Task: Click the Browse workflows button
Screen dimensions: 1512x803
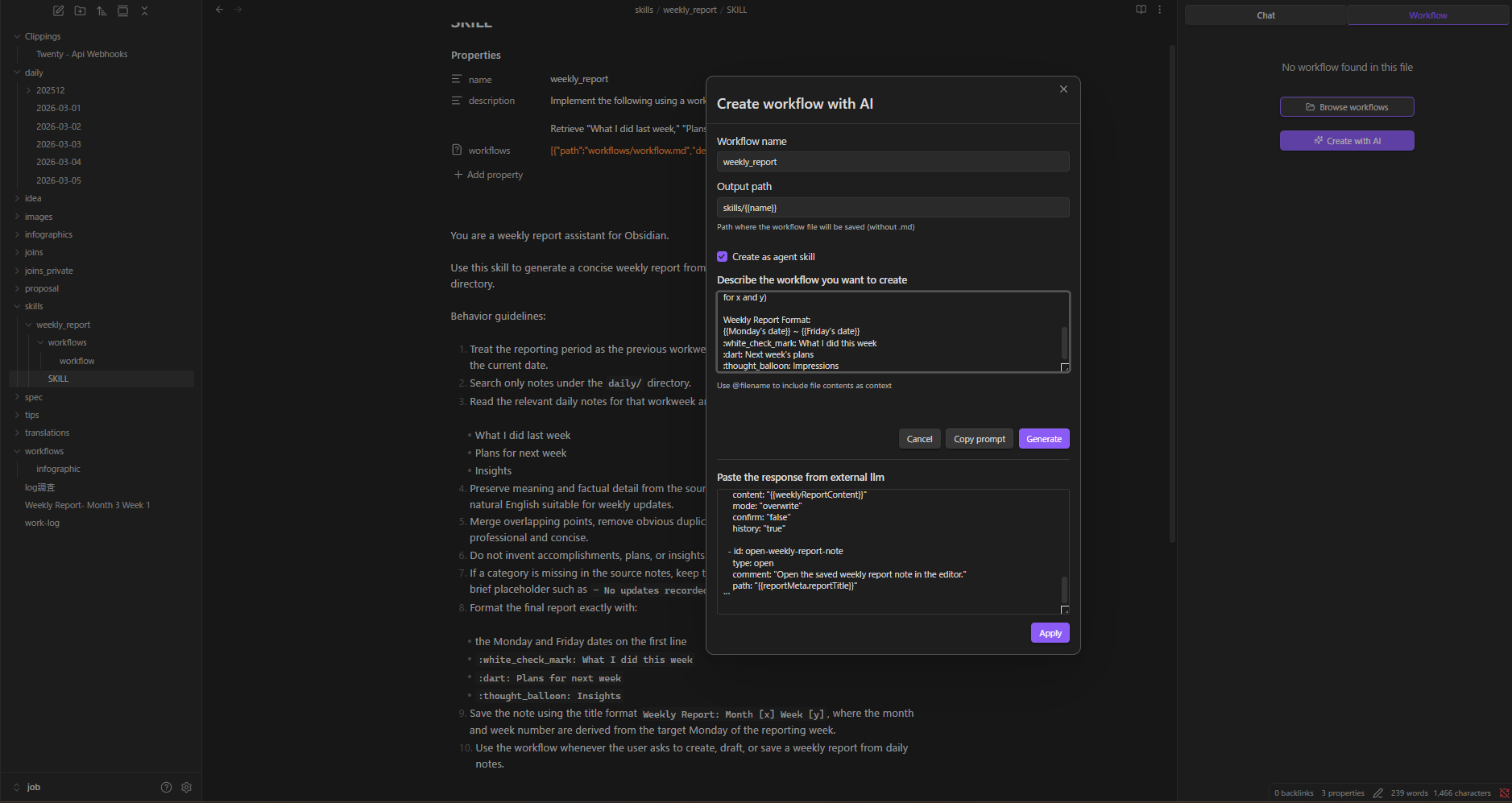Action: (1347, 107)
